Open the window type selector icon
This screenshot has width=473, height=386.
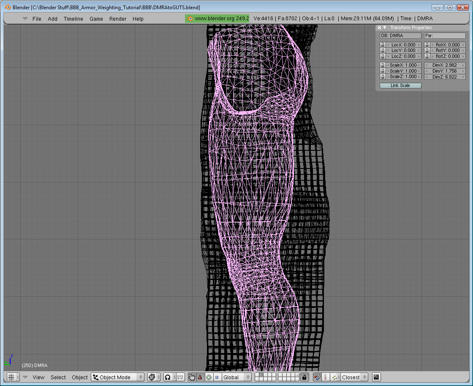pyautogui.click(x=12, y=377)
